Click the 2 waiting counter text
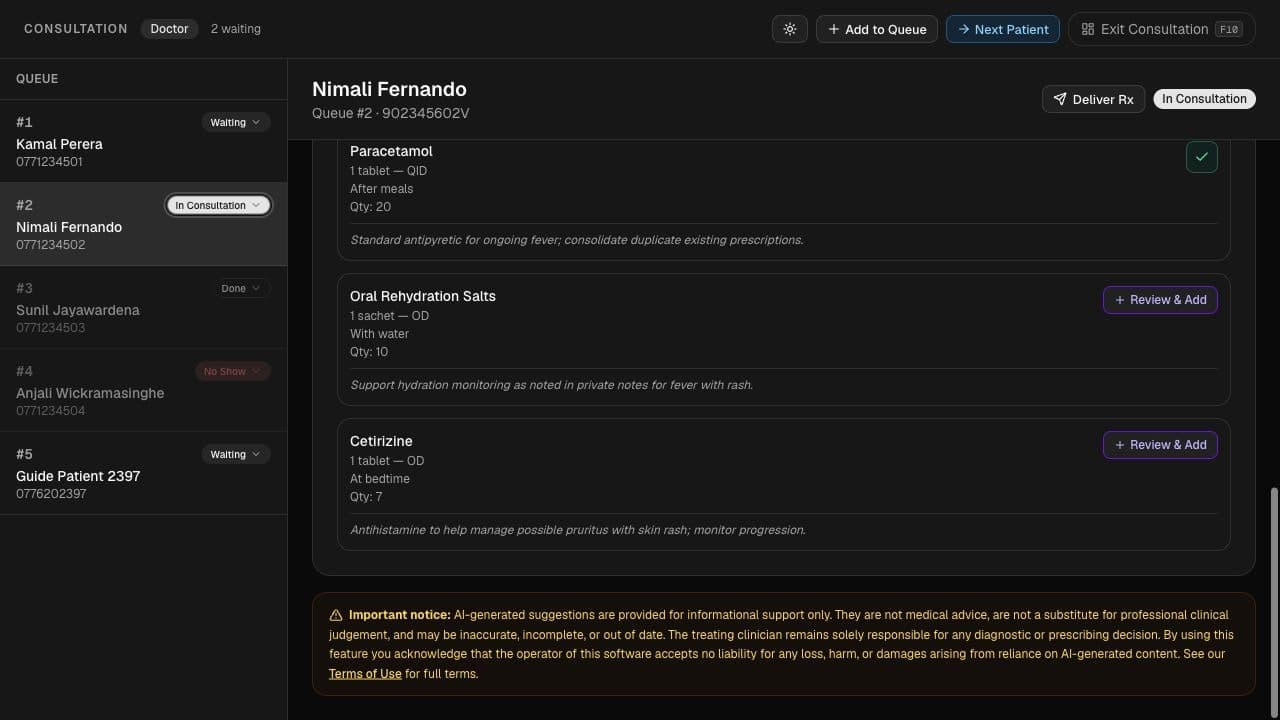The width and height of the screenshot is (1280, 720). pos(236,29)
